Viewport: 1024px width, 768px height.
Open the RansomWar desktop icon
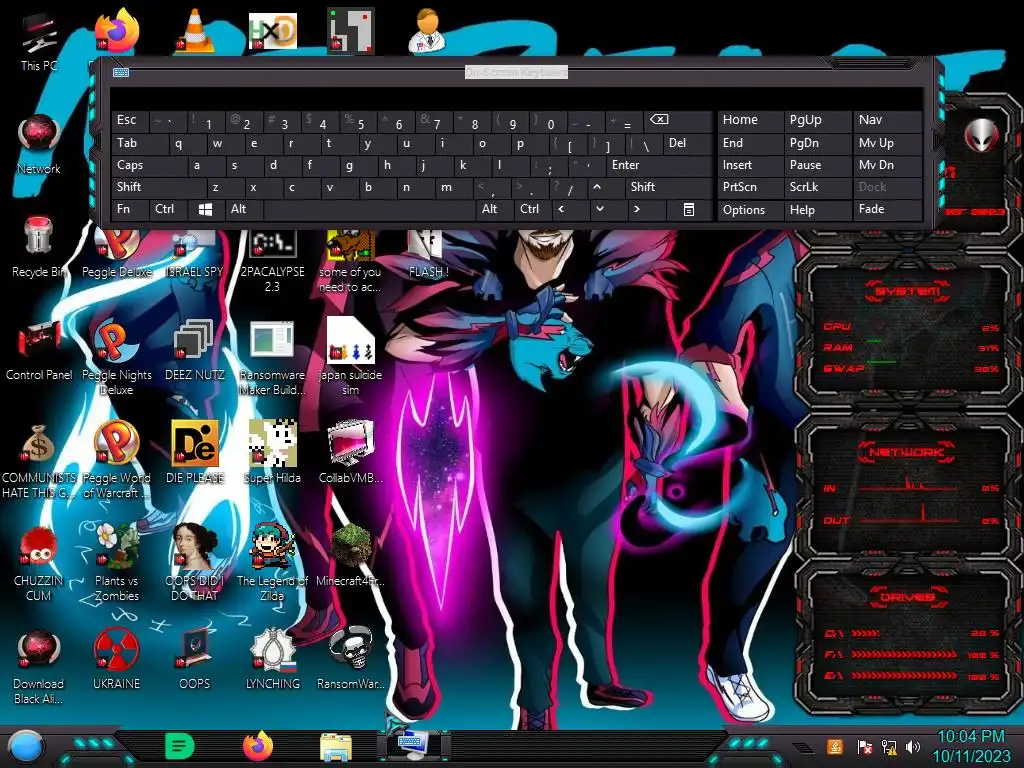point(351,658)
